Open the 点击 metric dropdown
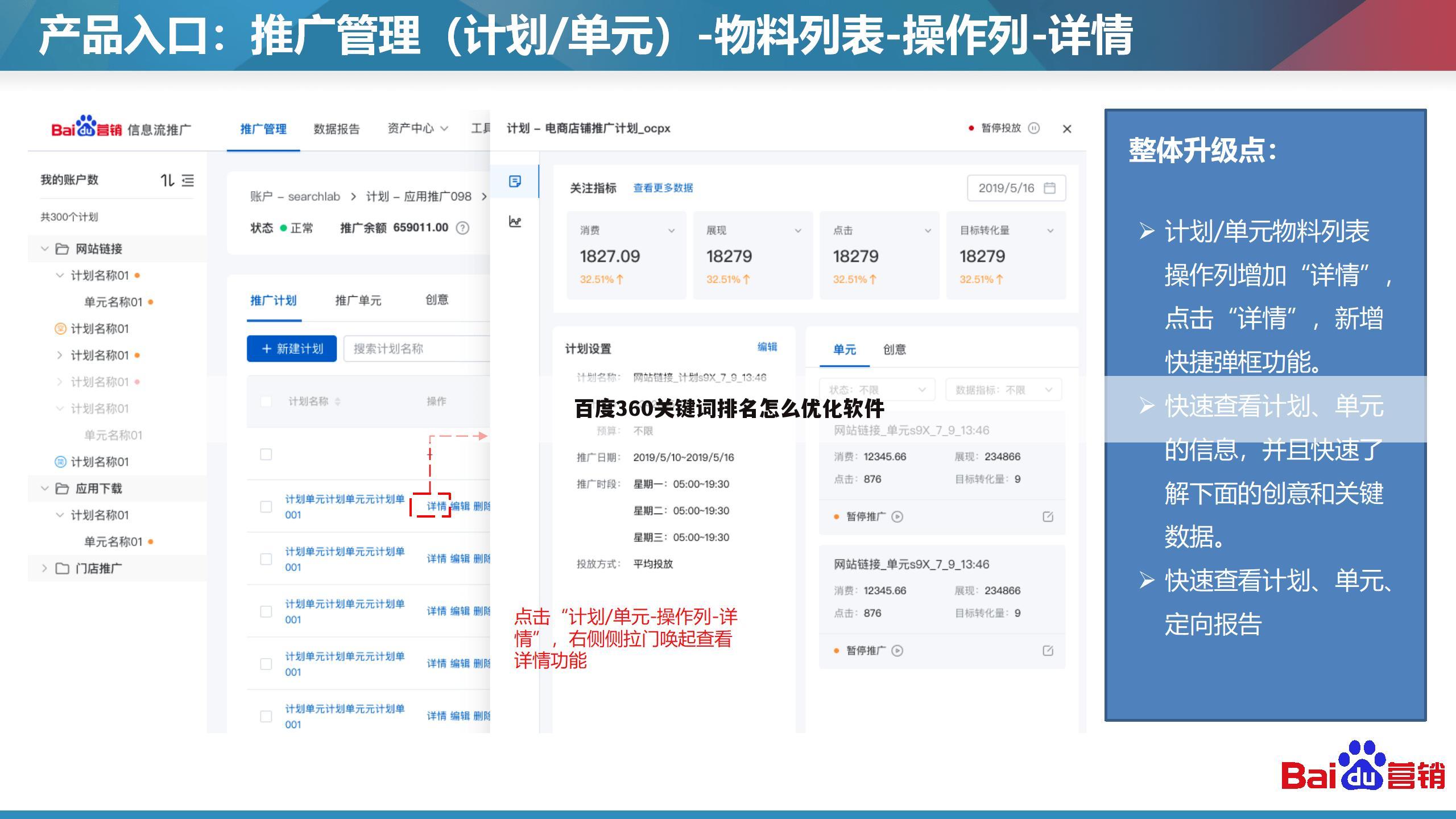1456x819 pixels. click(x=928, y=231)
